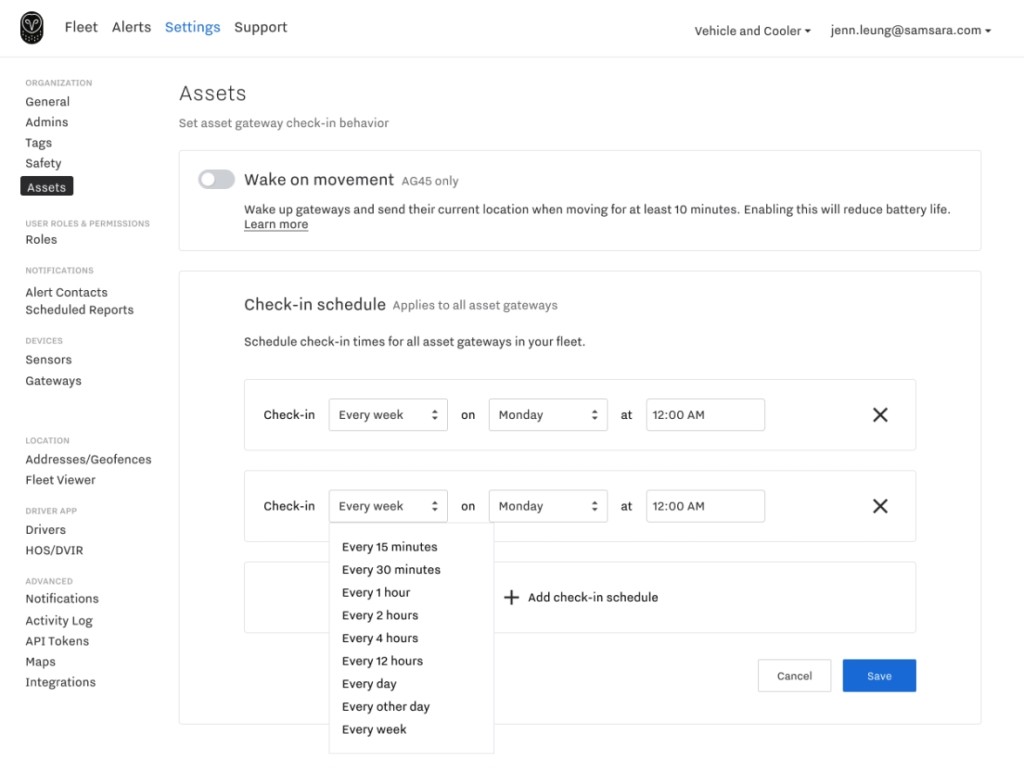
Task: Follow the Learn more link
Action: tap(276, 225)
